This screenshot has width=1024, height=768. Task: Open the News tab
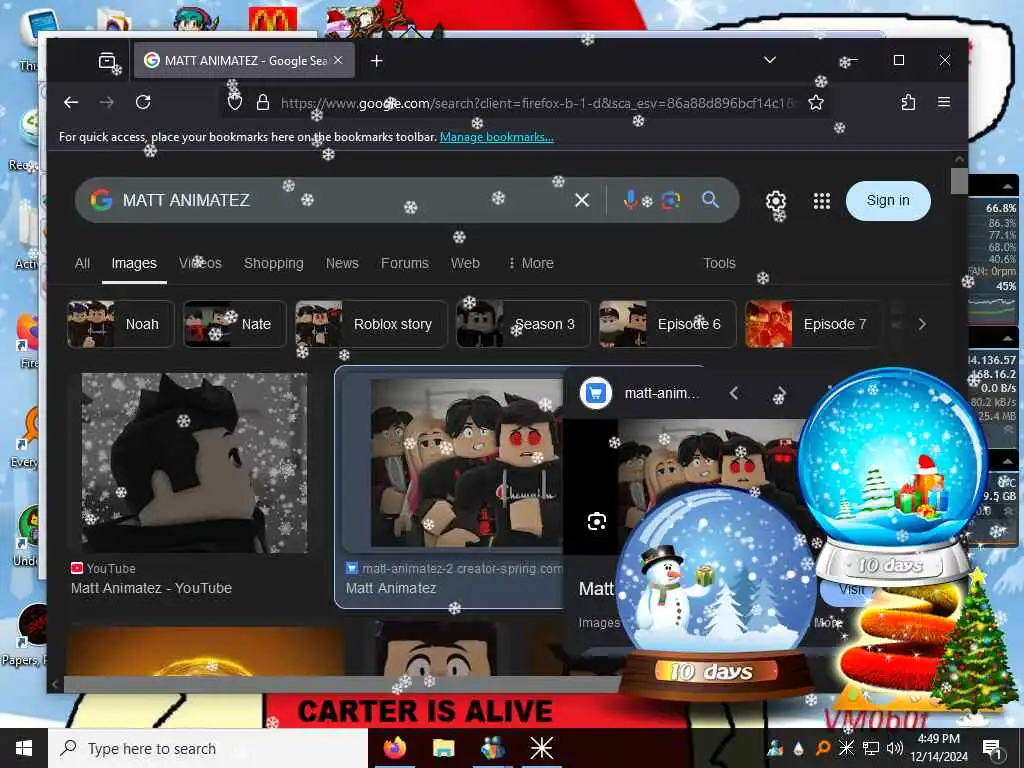coord(342,263)
